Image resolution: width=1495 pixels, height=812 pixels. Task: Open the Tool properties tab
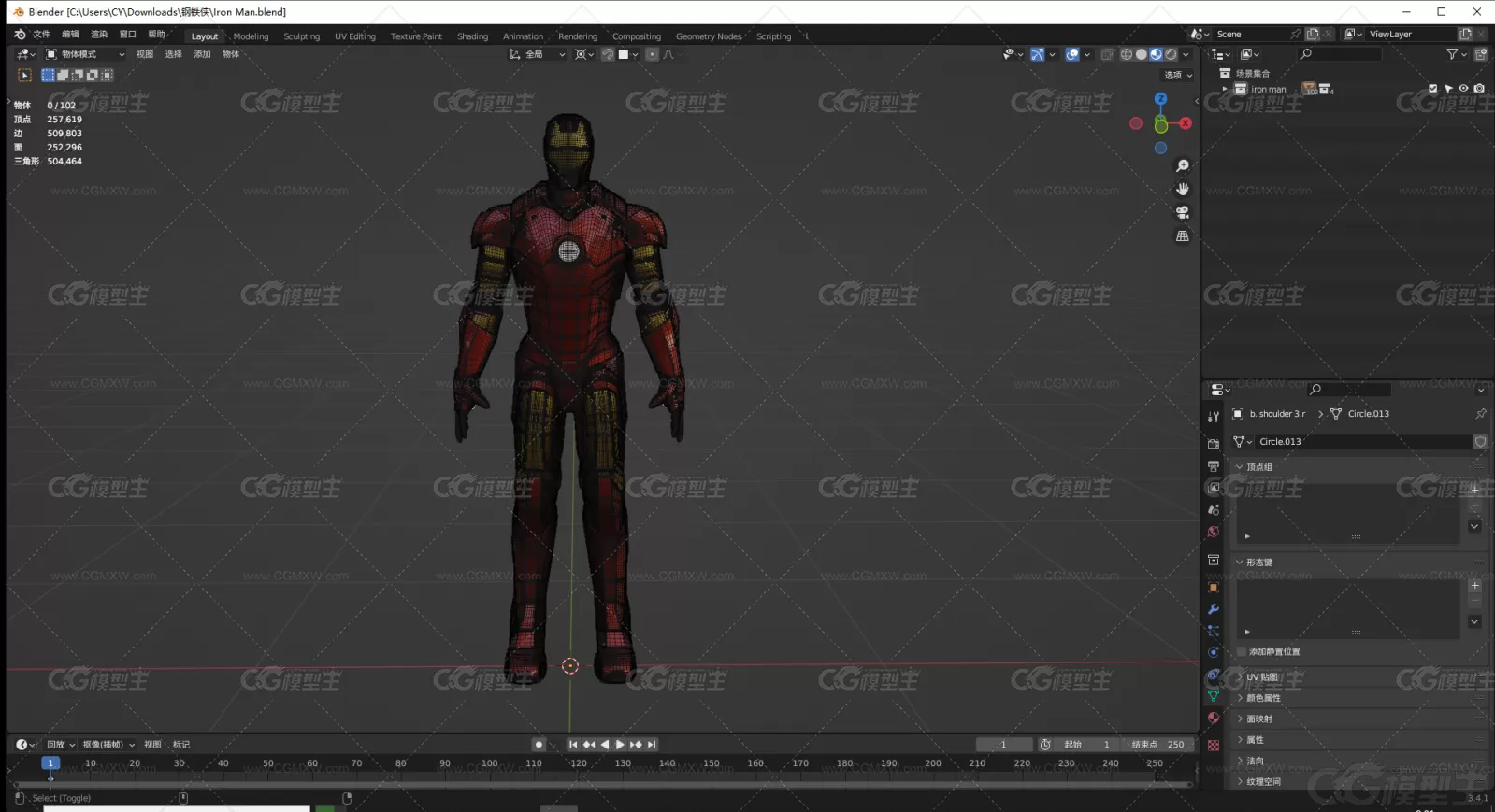tap(1214, 417)
